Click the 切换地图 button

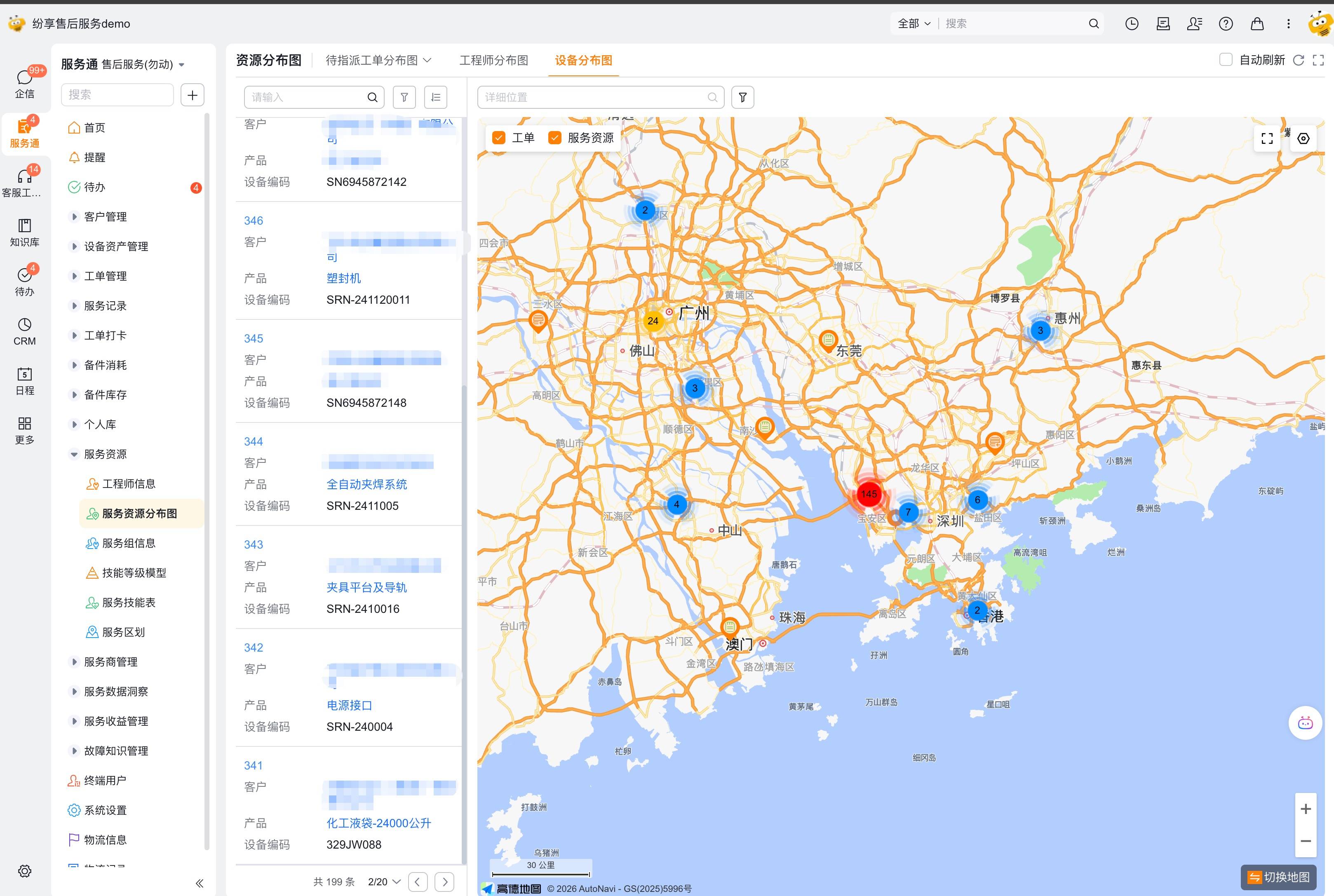click(1279, 877)
